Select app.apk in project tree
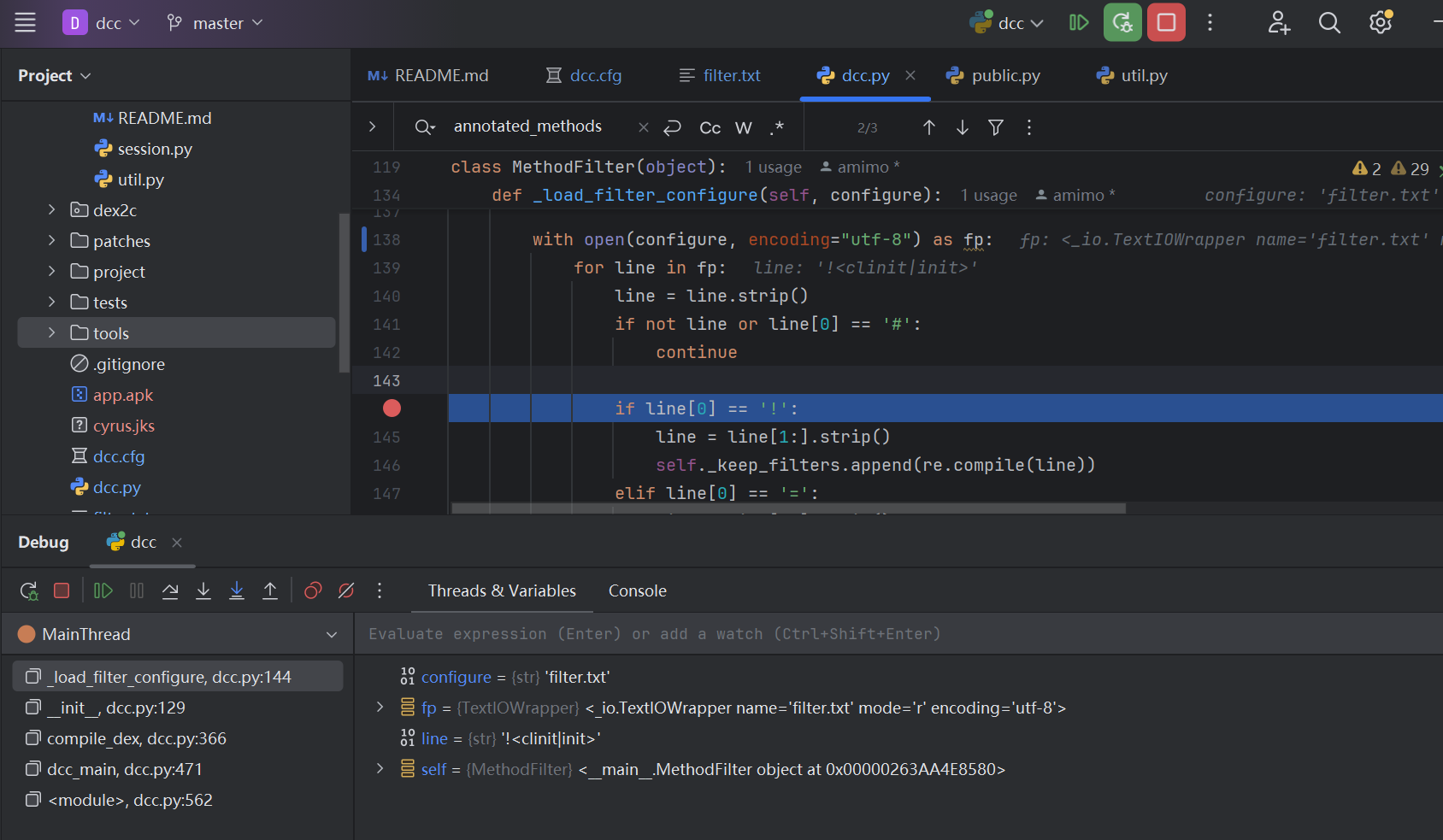The width and height of the screenshot is (1443, 840). (111, 395)
